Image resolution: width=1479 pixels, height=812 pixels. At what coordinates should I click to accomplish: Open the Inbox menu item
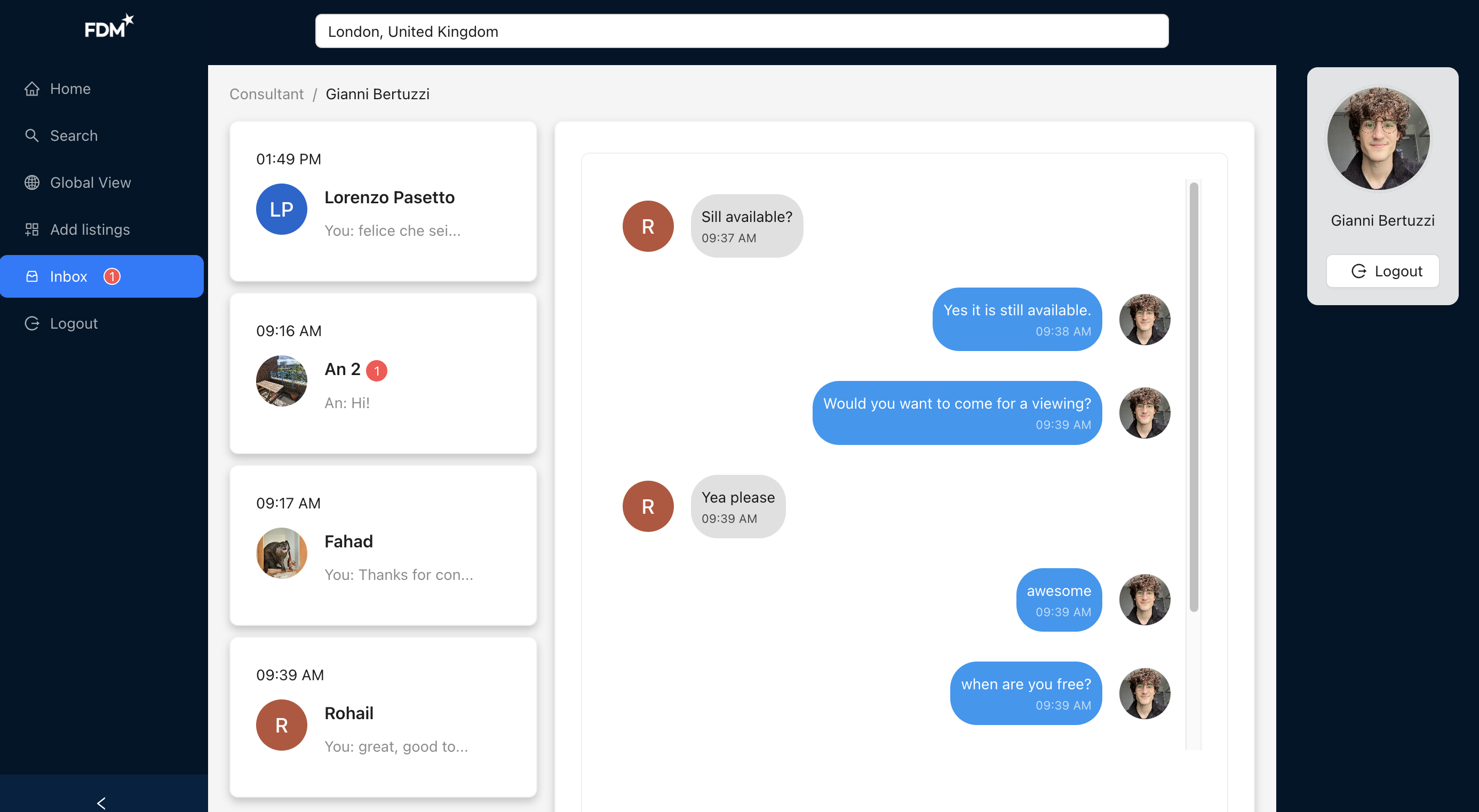(x=69, y=276)
